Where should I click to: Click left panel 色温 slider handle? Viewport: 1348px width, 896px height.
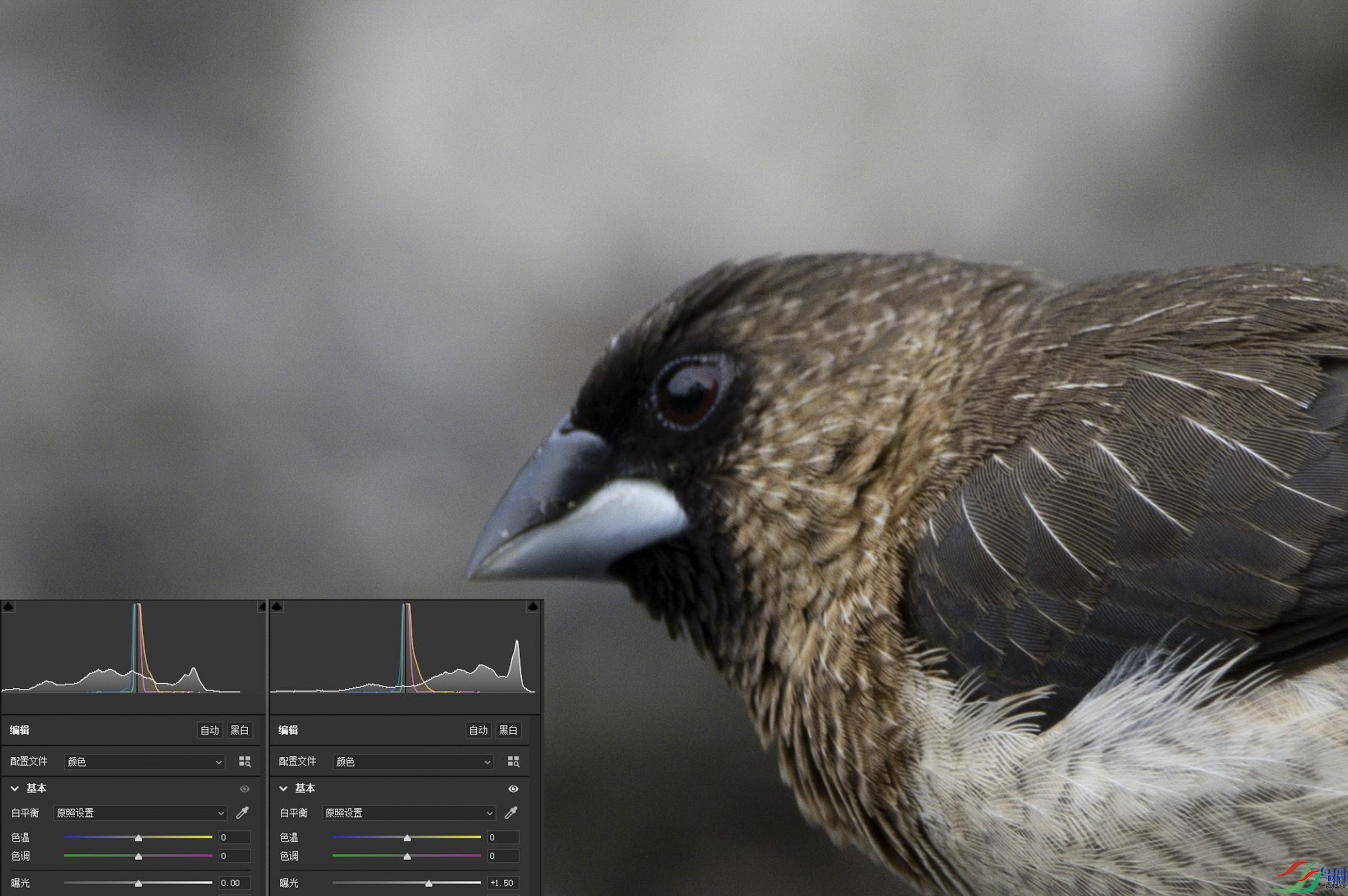pos(138,838)
